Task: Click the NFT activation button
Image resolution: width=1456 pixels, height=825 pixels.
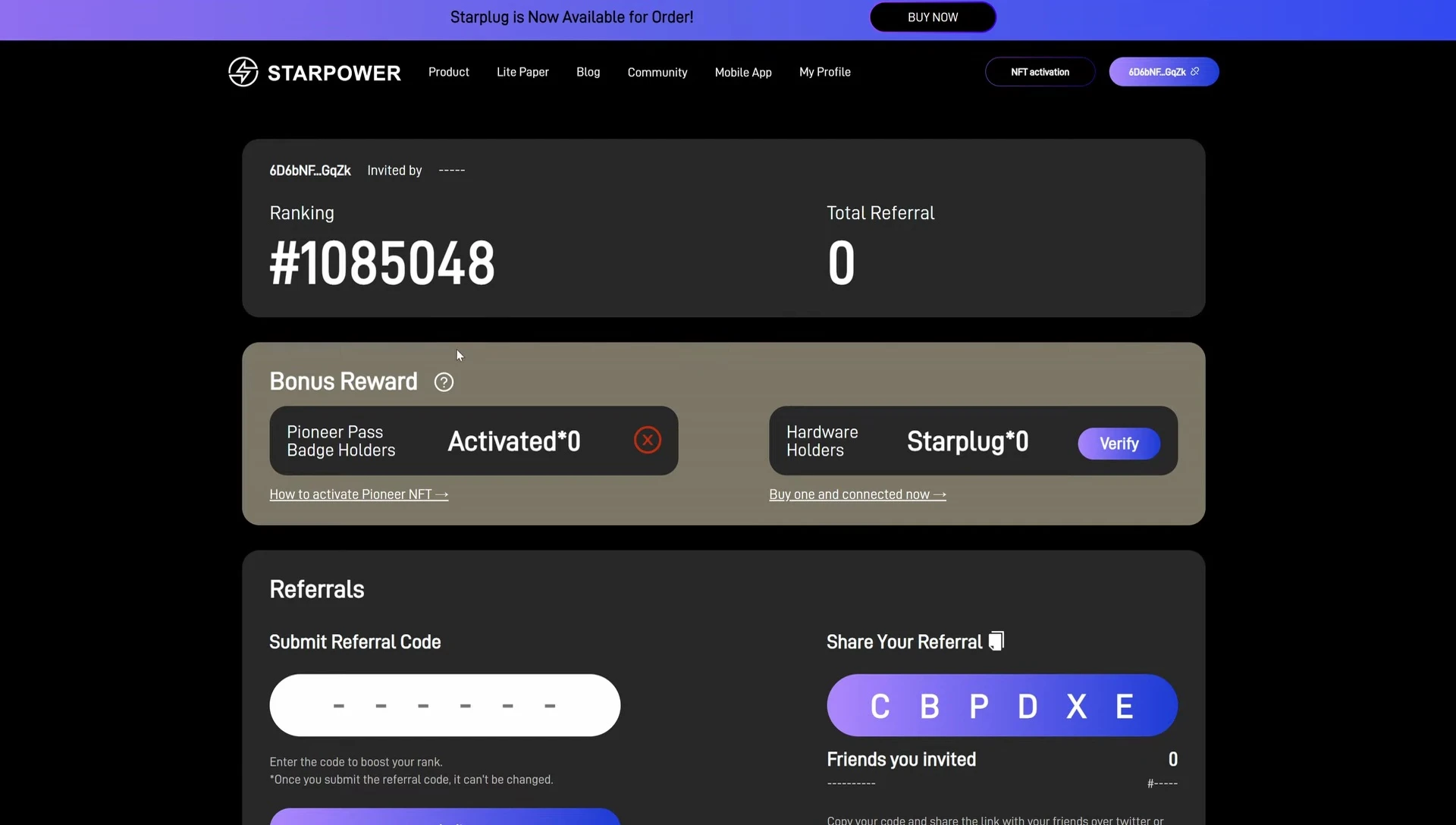Action: point(1040,72)
